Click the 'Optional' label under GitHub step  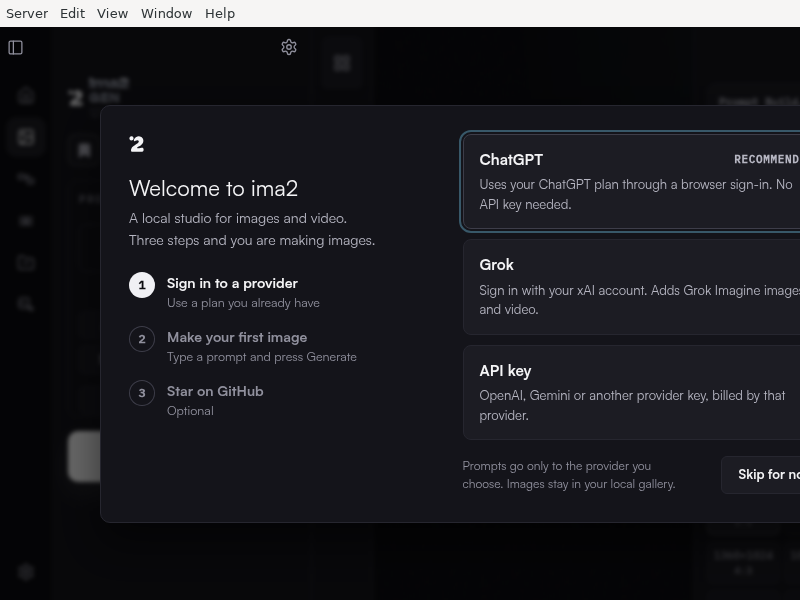point(190,411)
